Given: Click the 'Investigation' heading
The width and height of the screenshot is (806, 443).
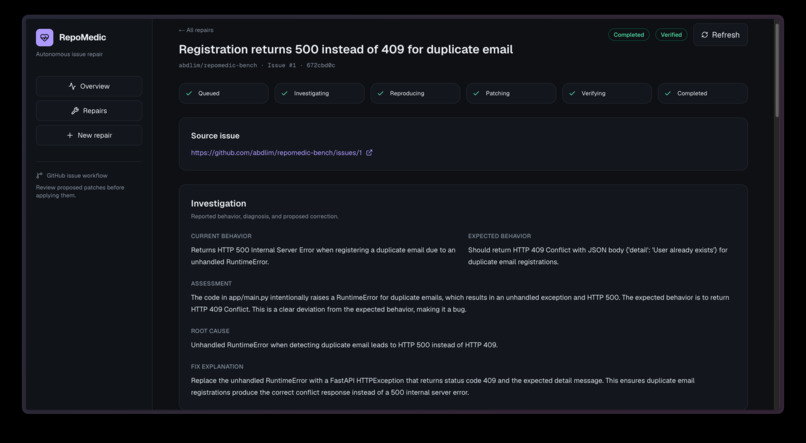Looking at the screenshot, I should tap(218, 204).
